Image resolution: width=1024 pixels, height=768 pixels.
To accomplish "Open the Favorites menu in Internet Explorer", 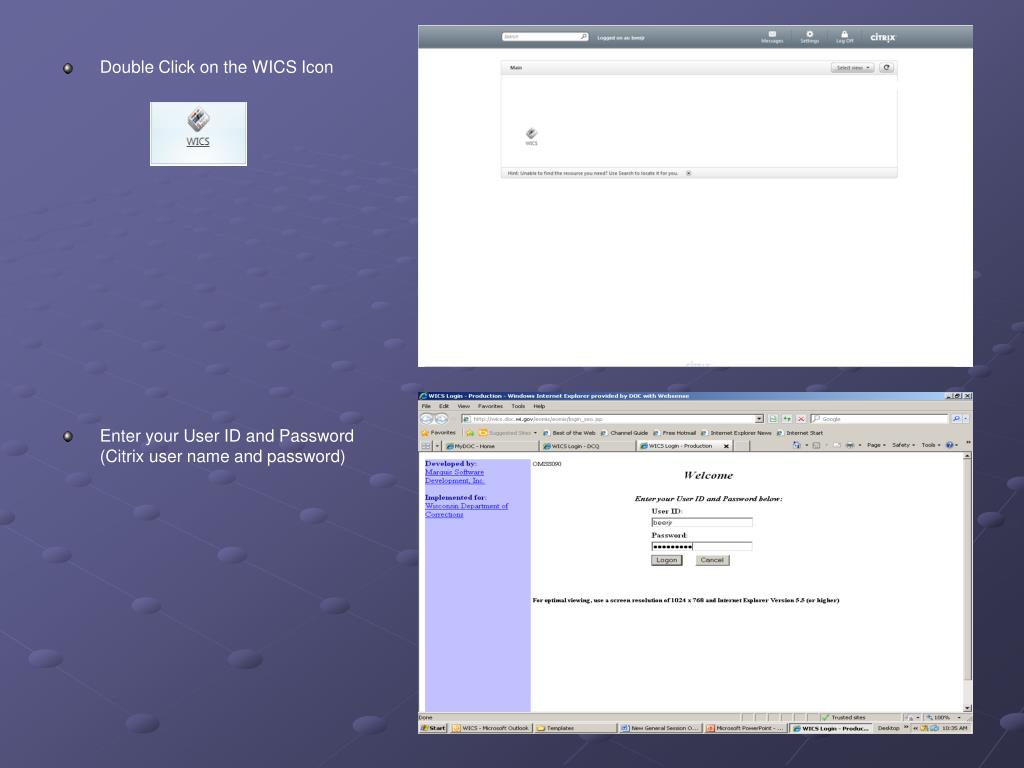I will (x=490, y=406).
